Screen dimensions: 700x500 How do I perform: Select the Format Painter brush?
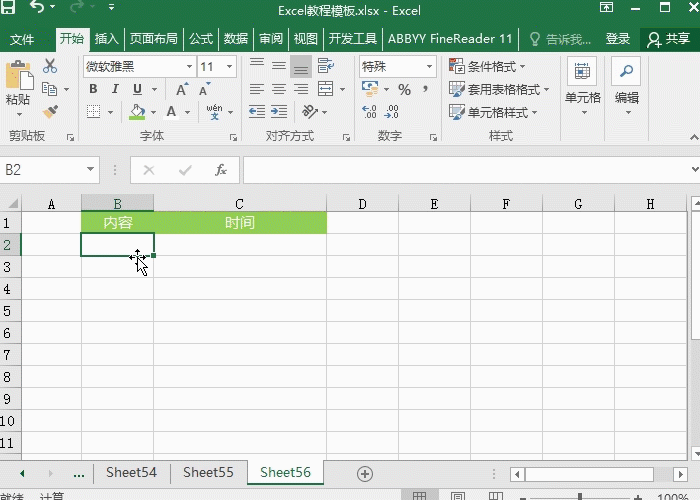point(50,111)
